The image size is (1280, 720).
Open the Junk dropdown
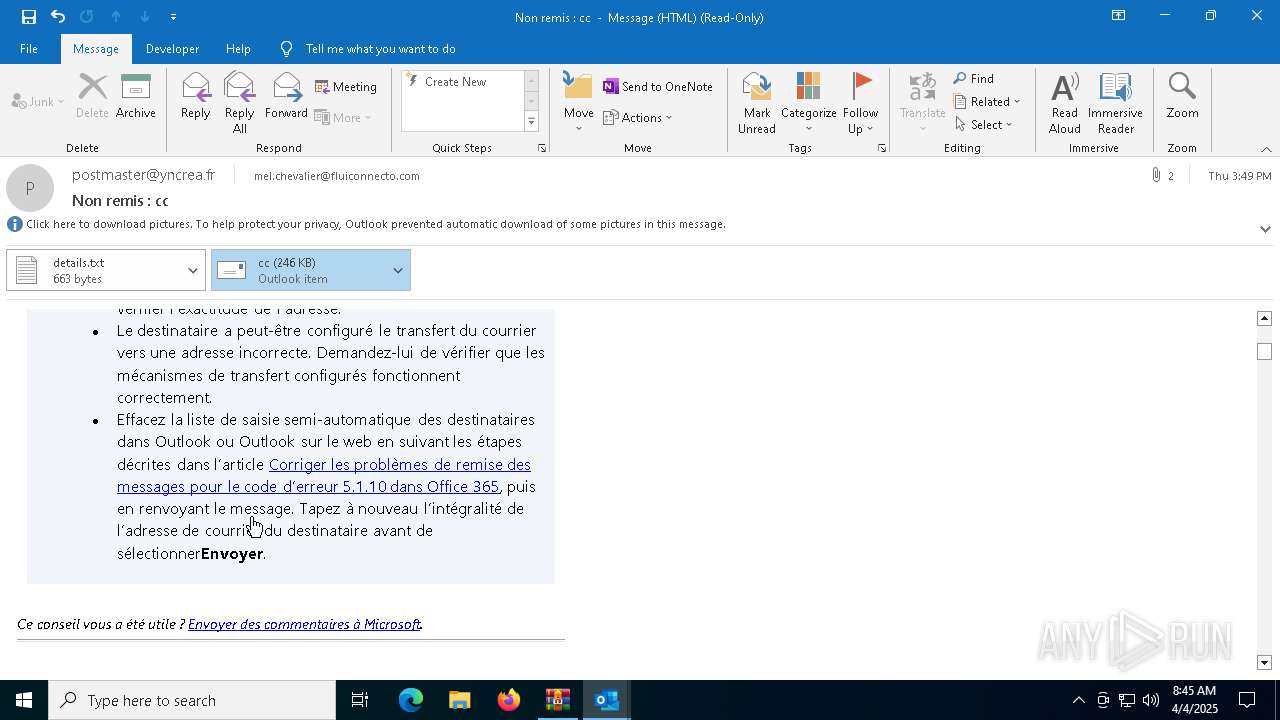click(38, 102)
